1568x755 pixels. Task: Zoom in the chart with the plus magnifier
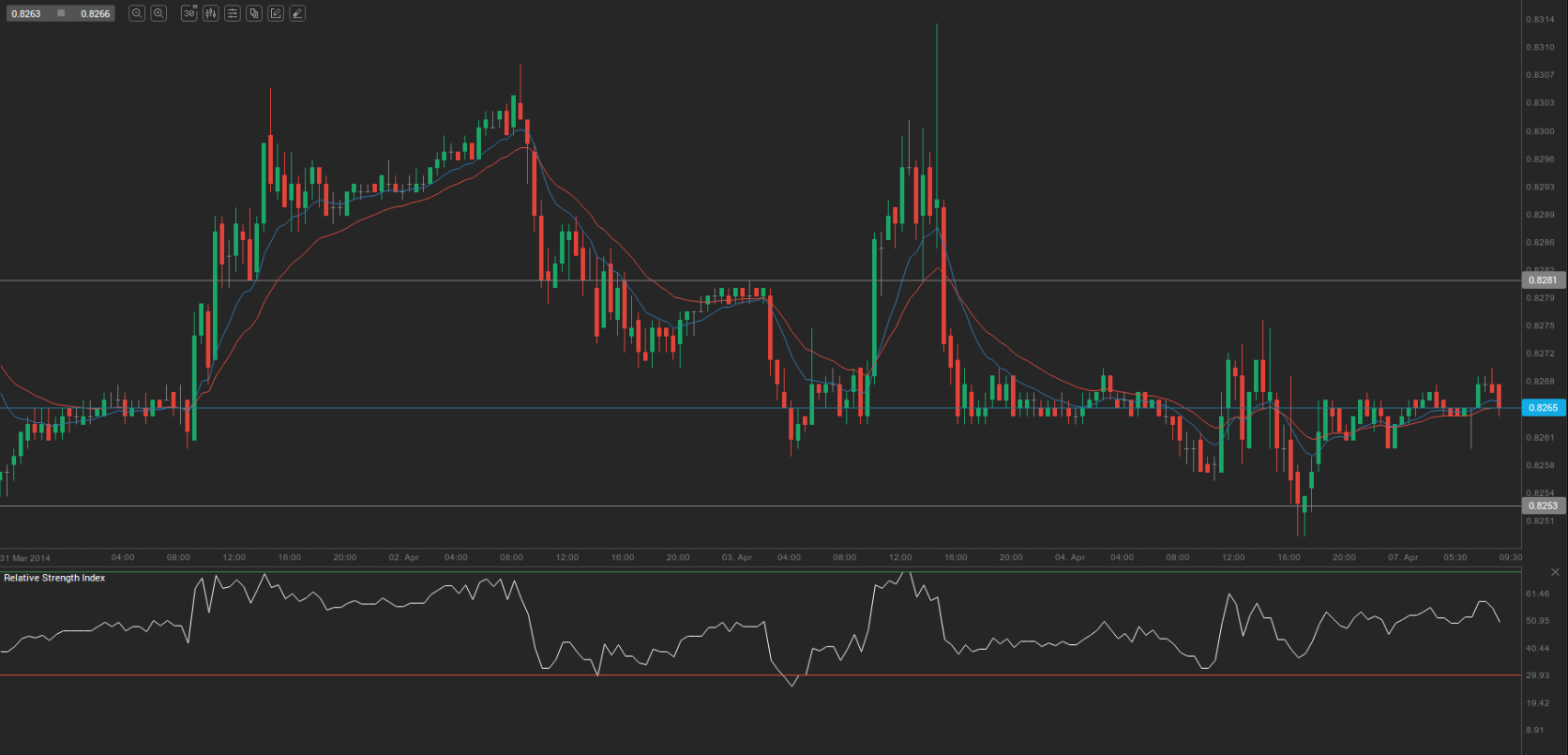point(159,13)
